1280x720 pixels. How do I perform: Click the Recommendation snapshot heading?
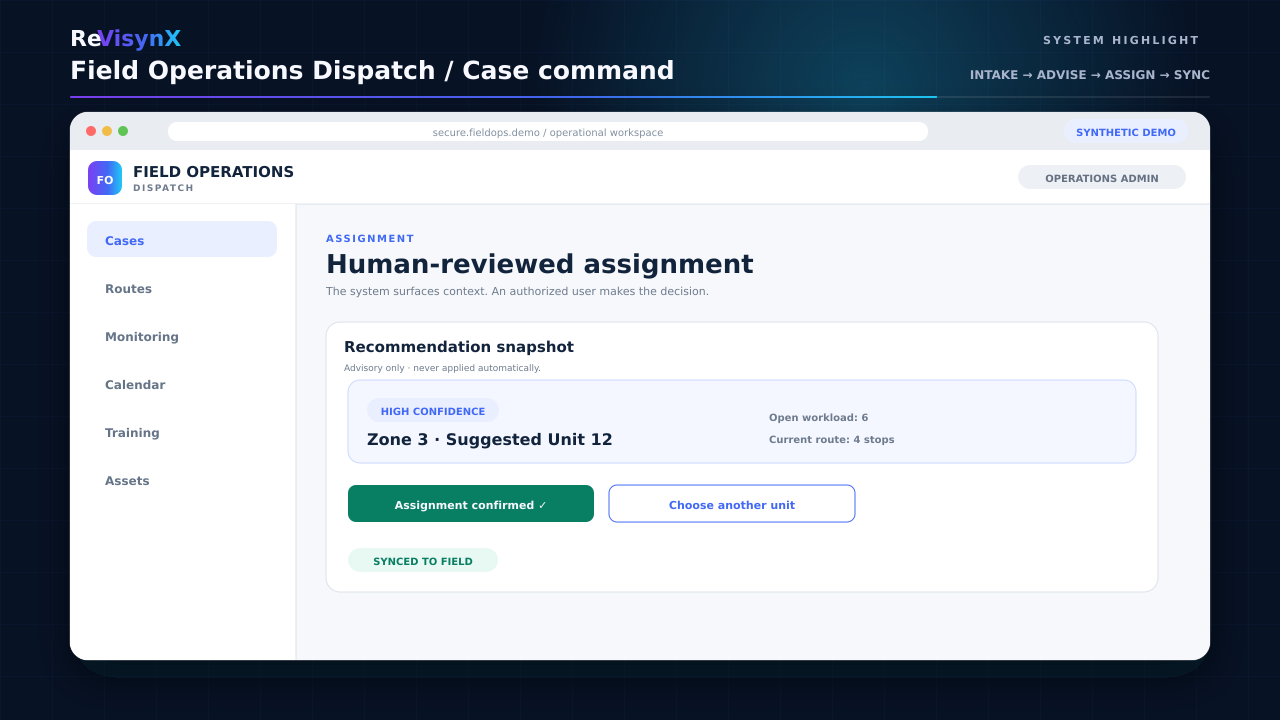[x=459, y=347]
